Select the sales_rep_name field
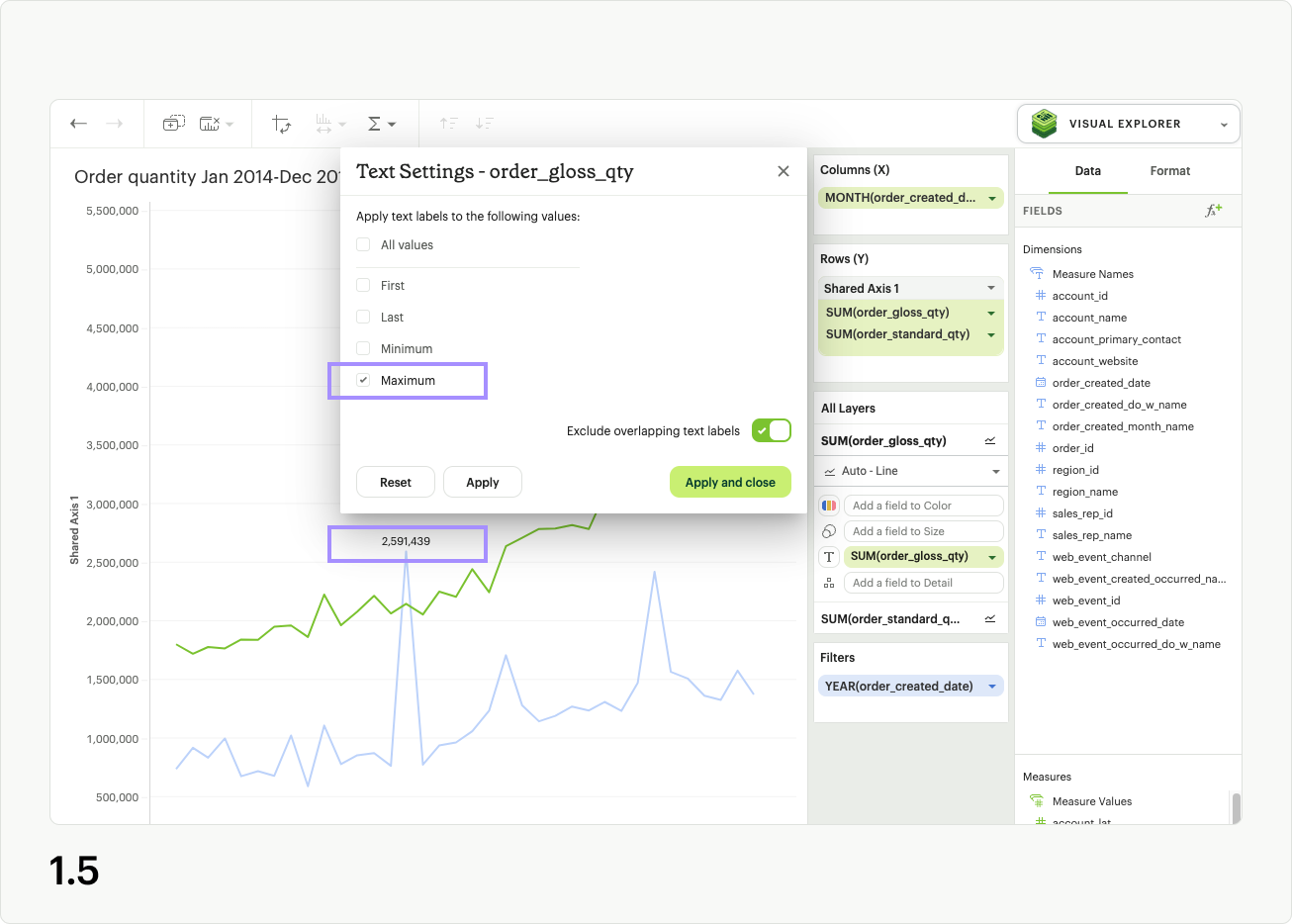Screen dimensions: 1292x924 click(1092, 535)
